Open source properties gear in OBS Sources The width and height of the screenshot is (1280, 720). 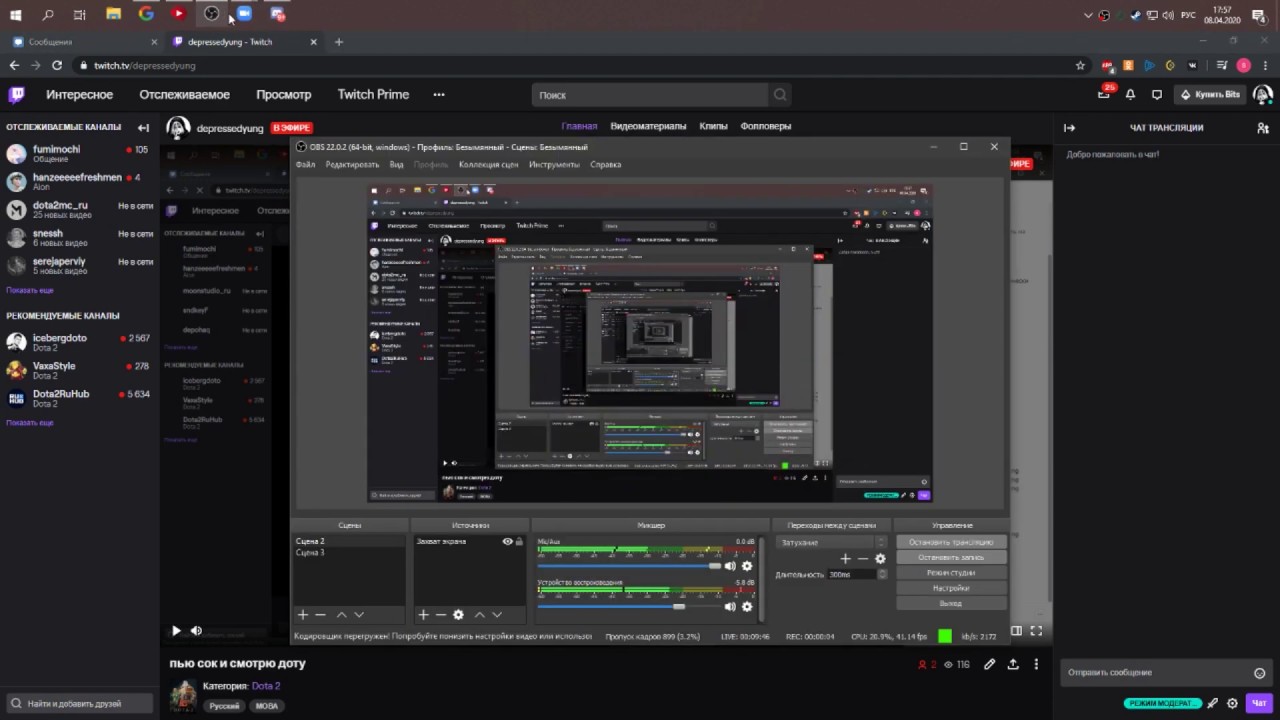click(x=458, y=615)
